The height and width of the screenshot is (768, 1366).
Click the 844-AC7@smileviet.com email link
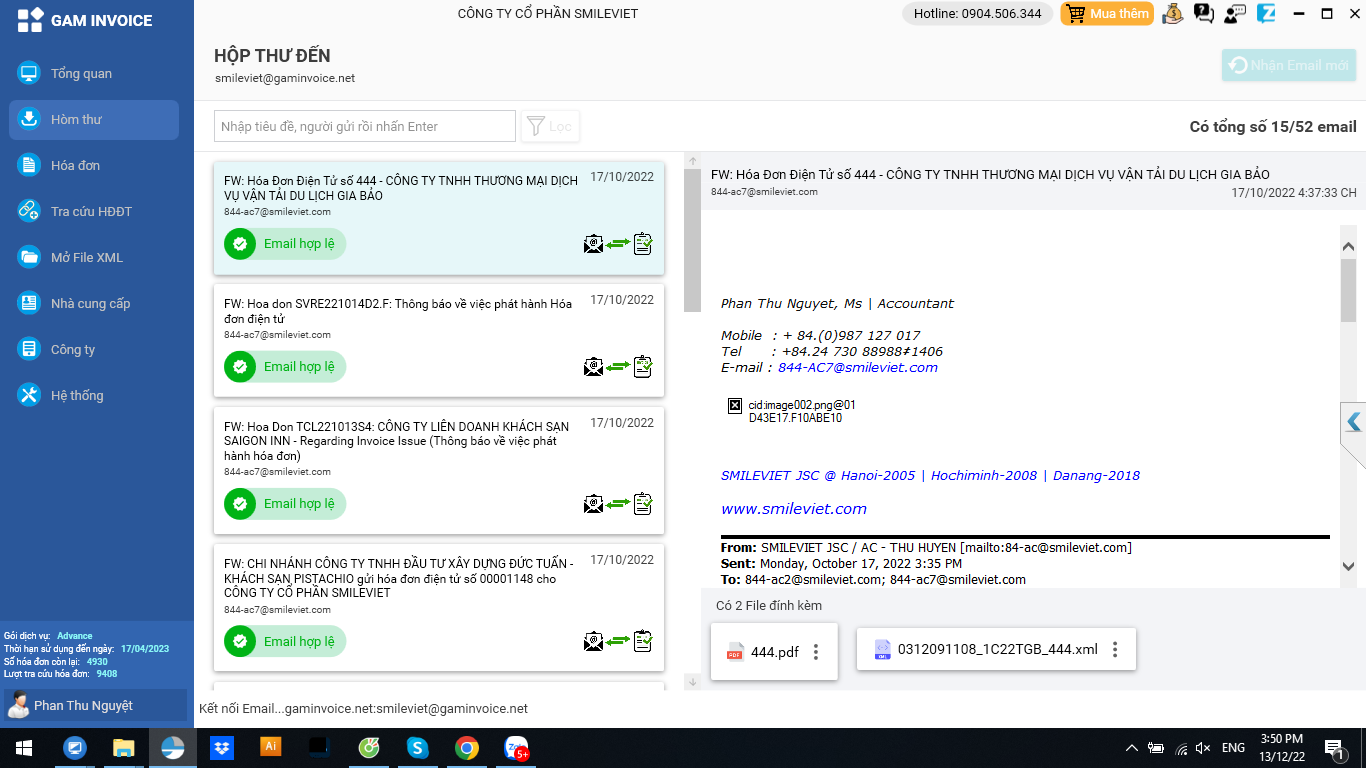coord(858,367)
